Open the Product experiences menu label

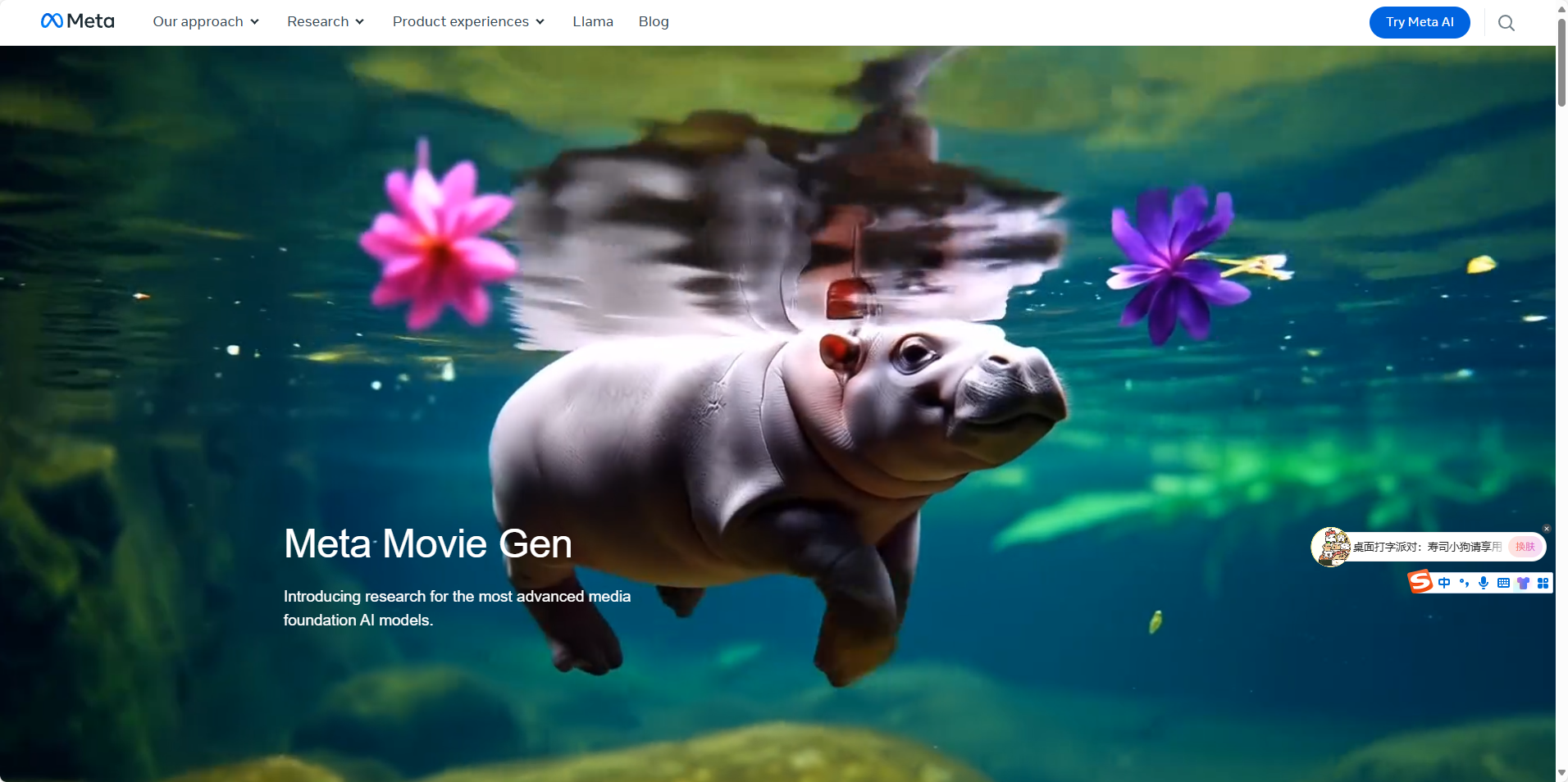point(460,22)
